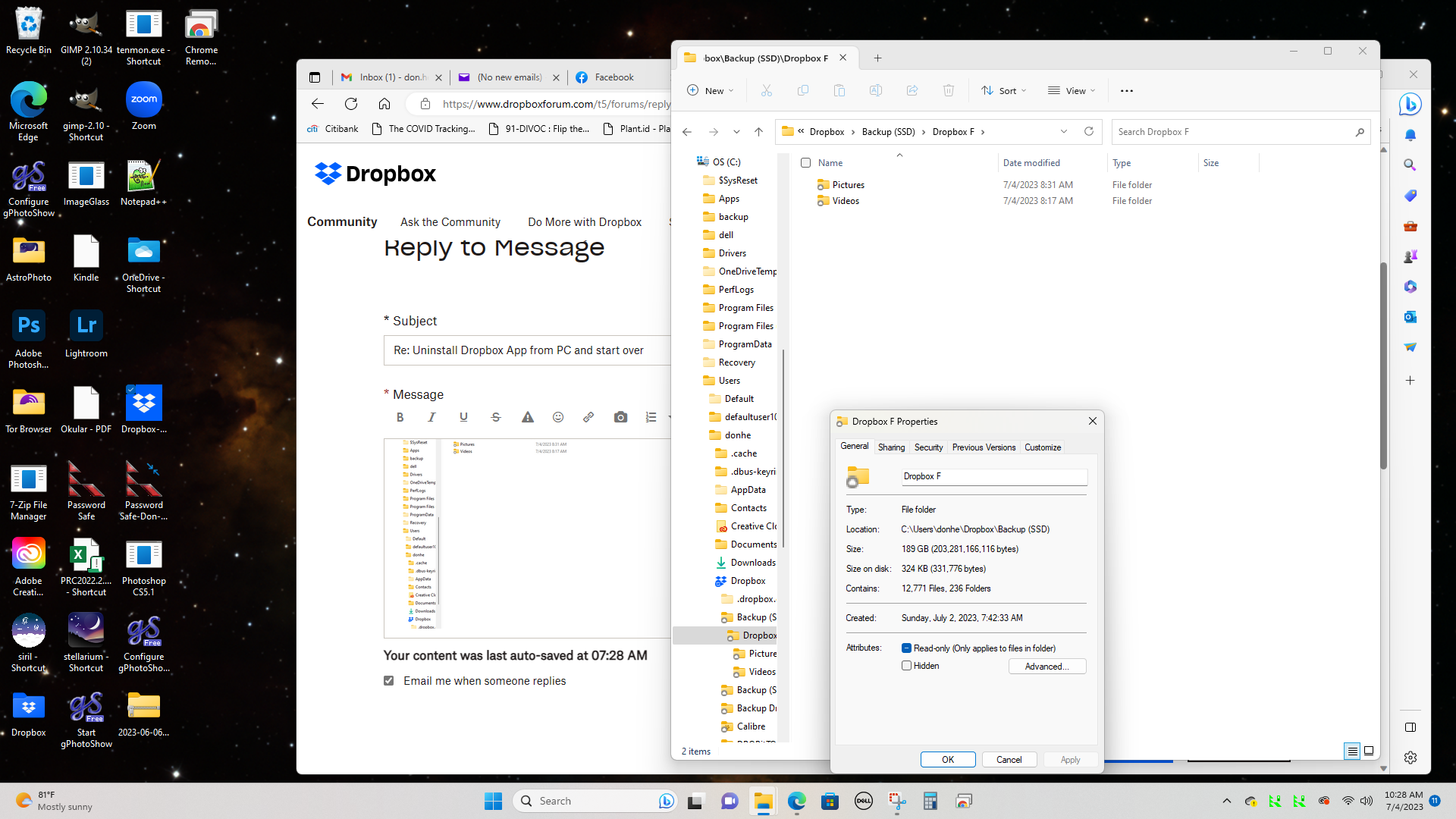Click the Rename icon in Explorer toolbar
Screen dimensions: 1456x819
pyautogui.click(x=876, y=90)
